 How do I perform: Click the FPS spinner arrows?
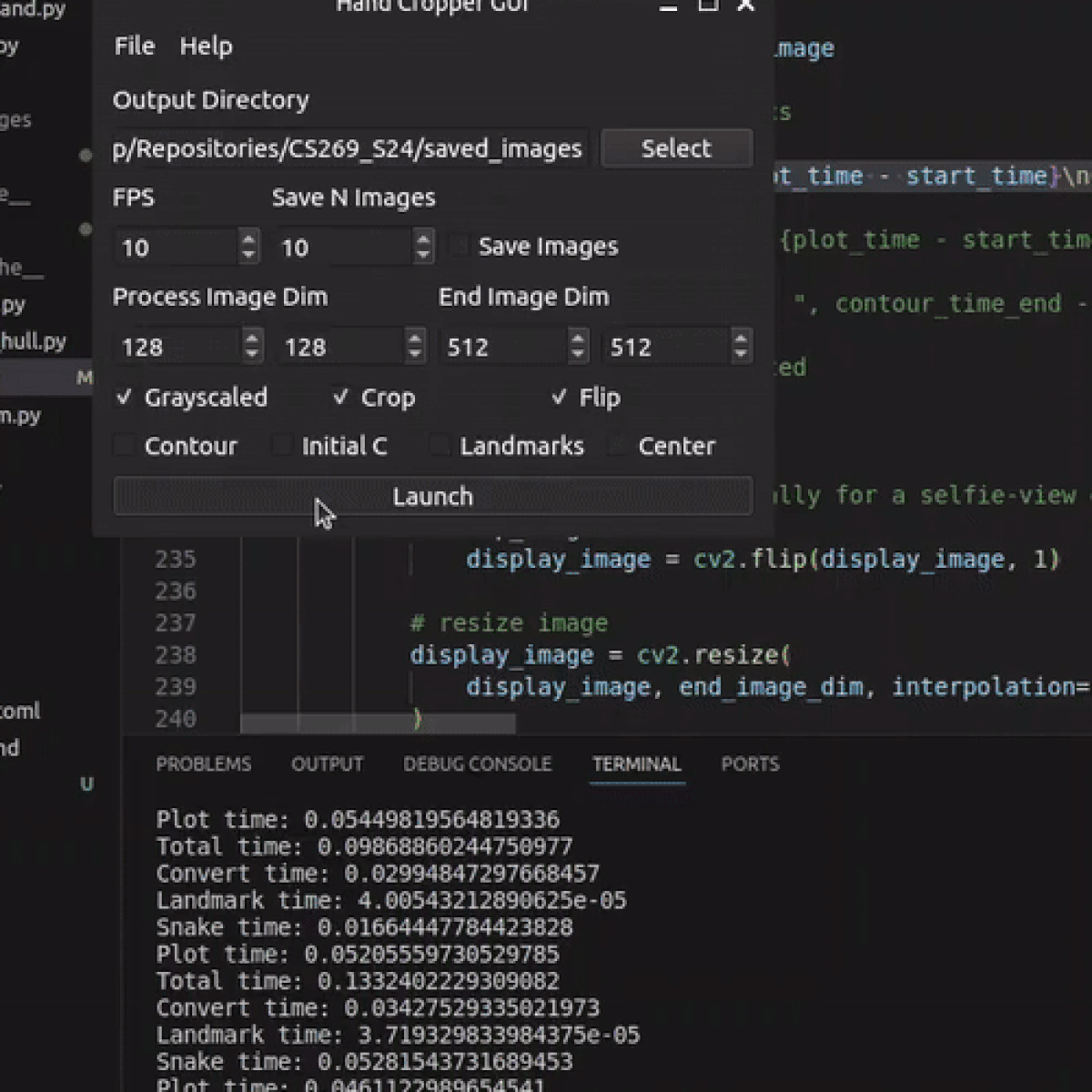tap(248, 247)
